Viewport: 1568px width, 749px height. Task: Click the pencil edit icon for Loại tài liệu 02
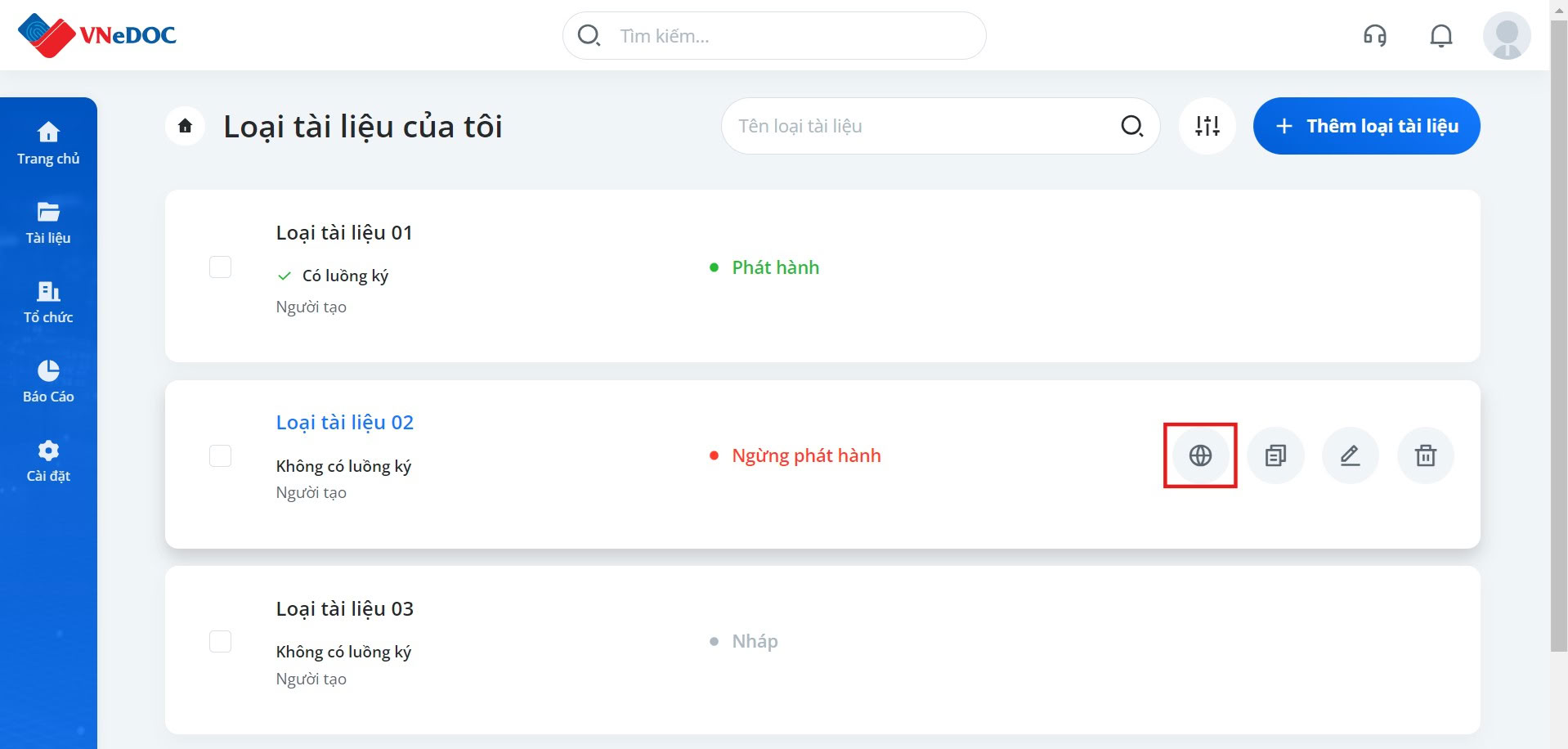[x=1351, y=455]
